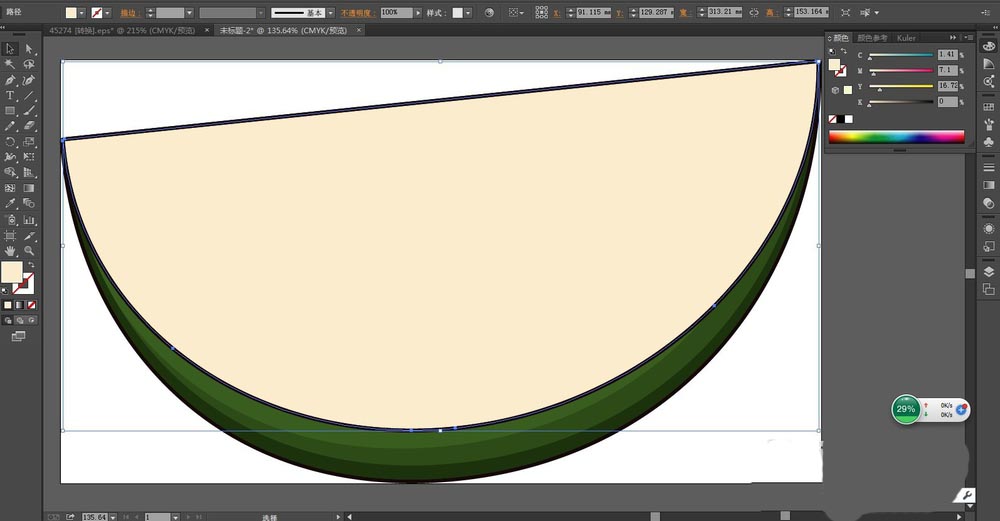Select the Lasso tool

point(29,64)
